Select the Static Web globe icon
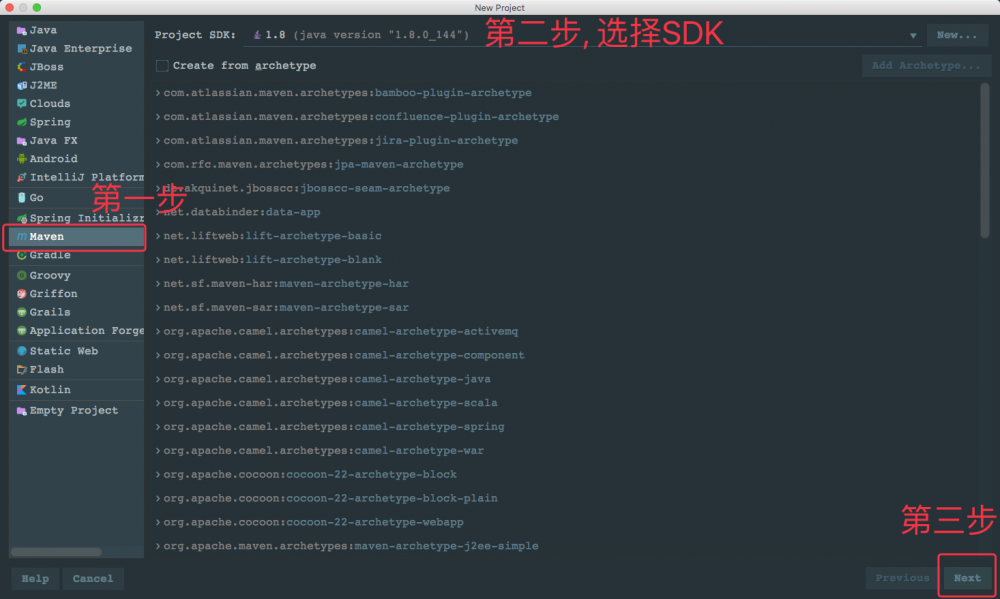1000x599 pixels. pos(22,351)
